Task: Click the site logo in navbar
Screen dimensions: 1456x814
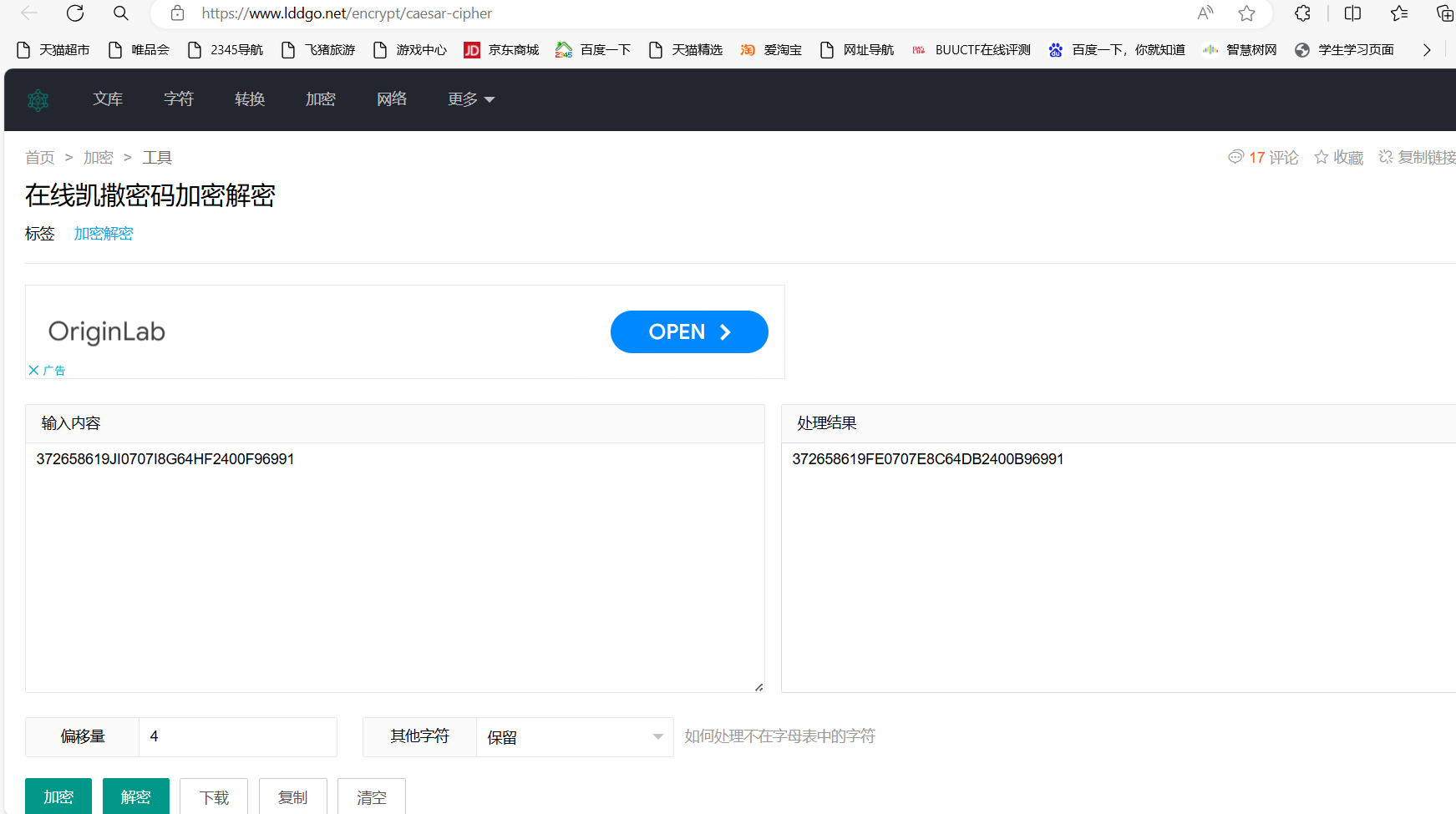Action: (38, 100)
